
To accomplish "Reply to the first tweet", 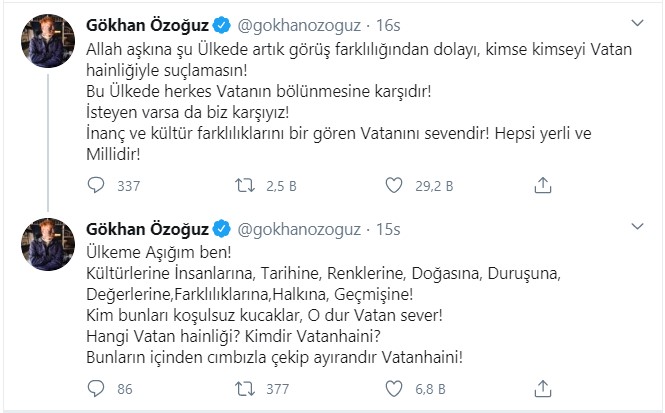I will click(97, 185).
